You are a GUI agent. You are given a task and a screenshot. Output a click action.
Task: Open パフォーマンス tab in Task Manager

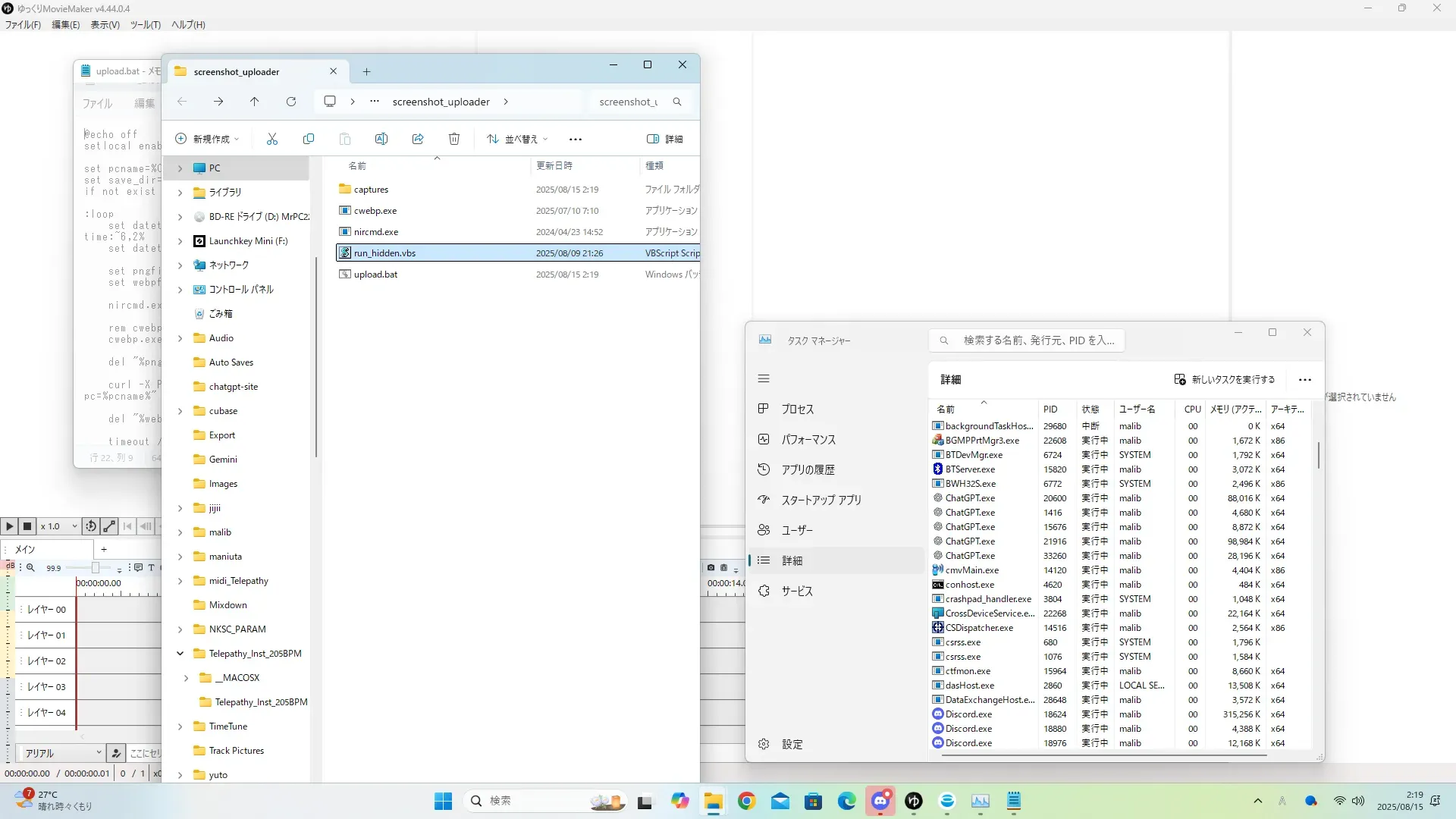coord(808,439)
